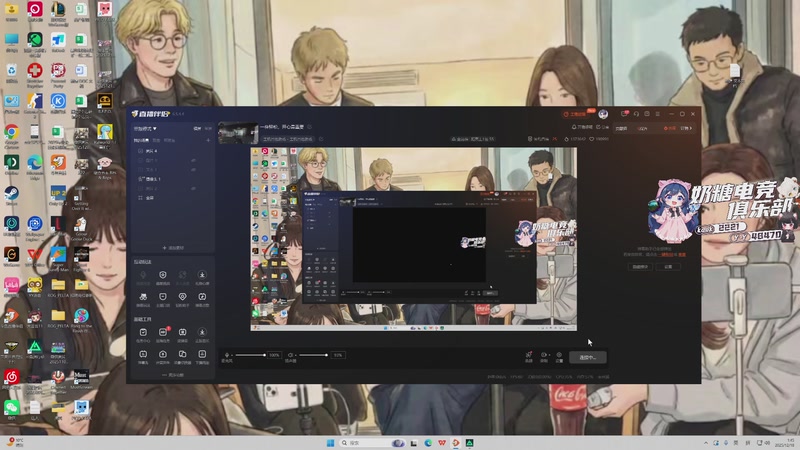Open the messages icon with the red badge
800x450 pixels.
click(x=624, y=114)
